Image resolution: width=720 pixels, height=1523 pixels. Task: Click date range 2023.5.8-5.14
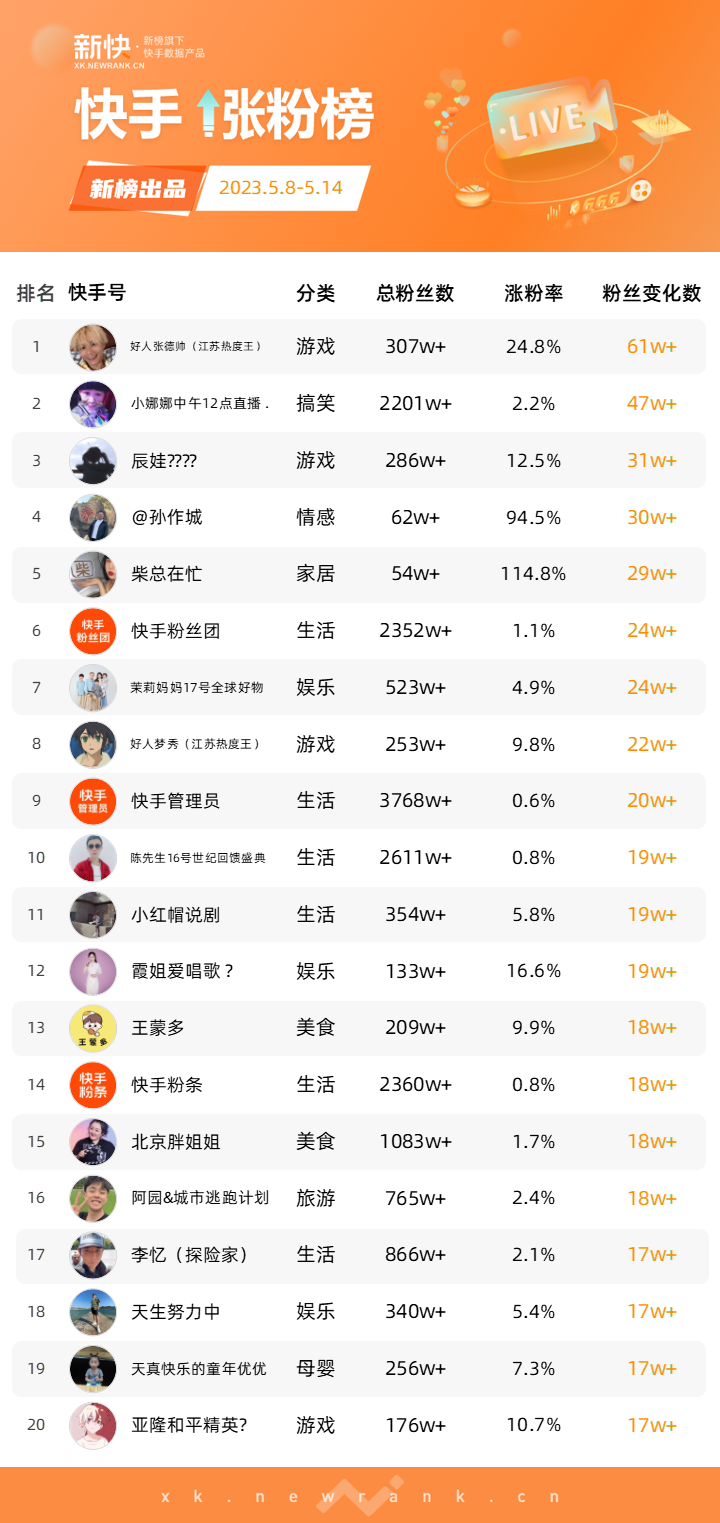click(x=281, y=188)
